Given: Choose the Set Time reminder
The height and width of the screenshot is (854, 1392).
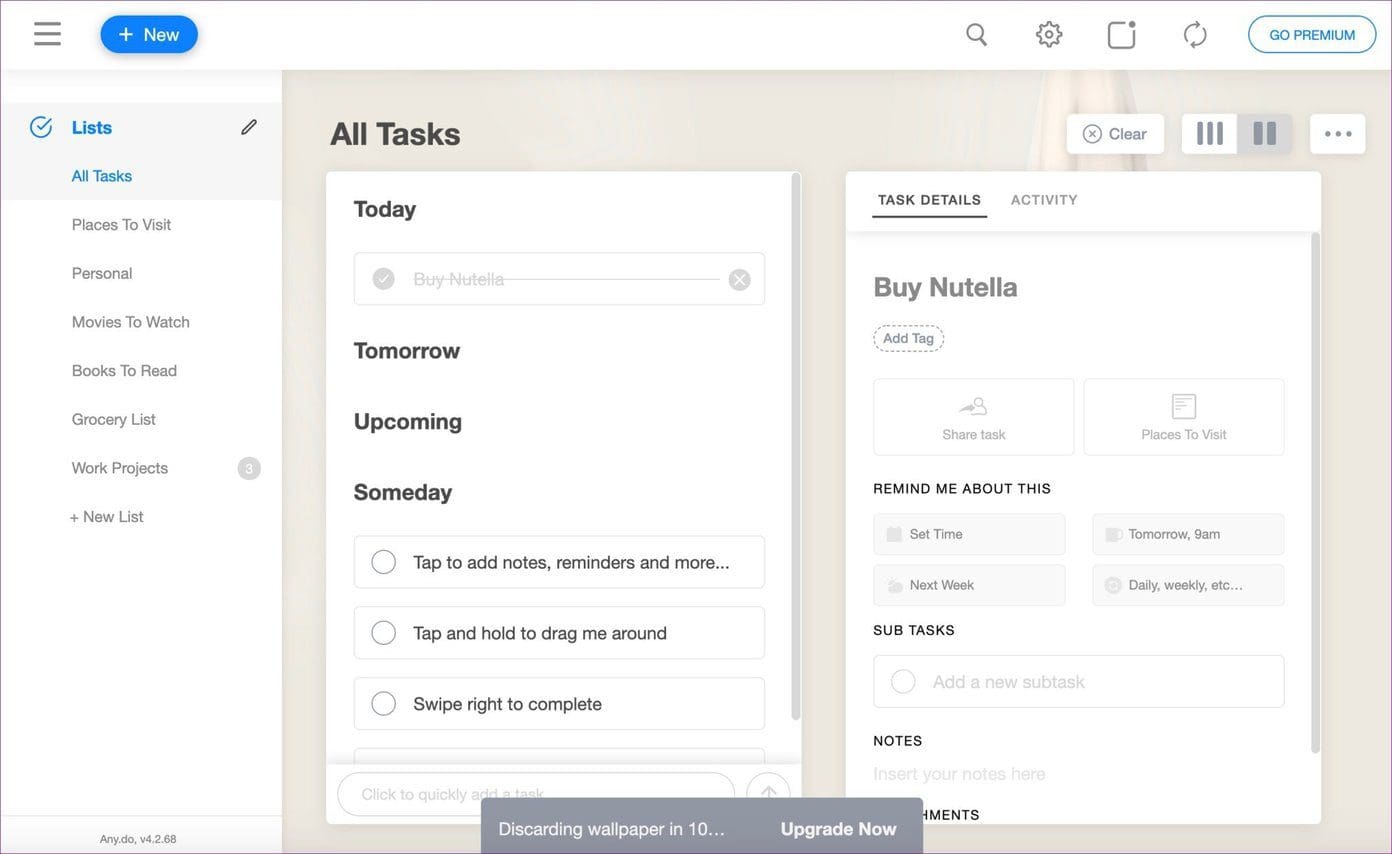Looking at the screenshot, I should click(x=969, y=534).
